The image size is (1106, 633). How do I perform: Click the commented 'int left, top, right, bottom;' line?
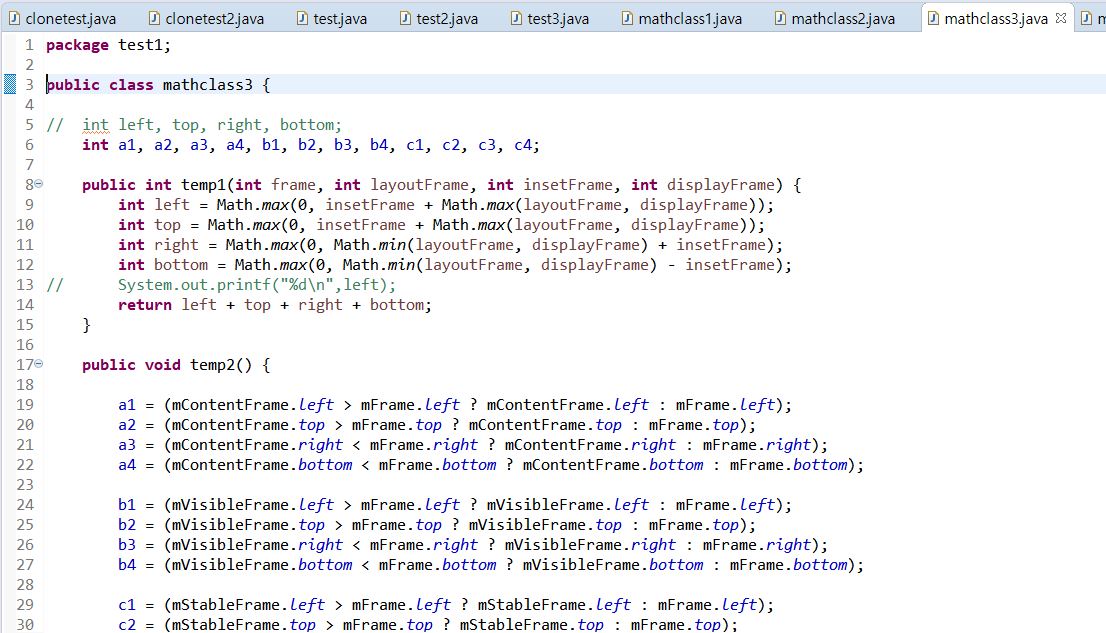(x=194, y=125)
